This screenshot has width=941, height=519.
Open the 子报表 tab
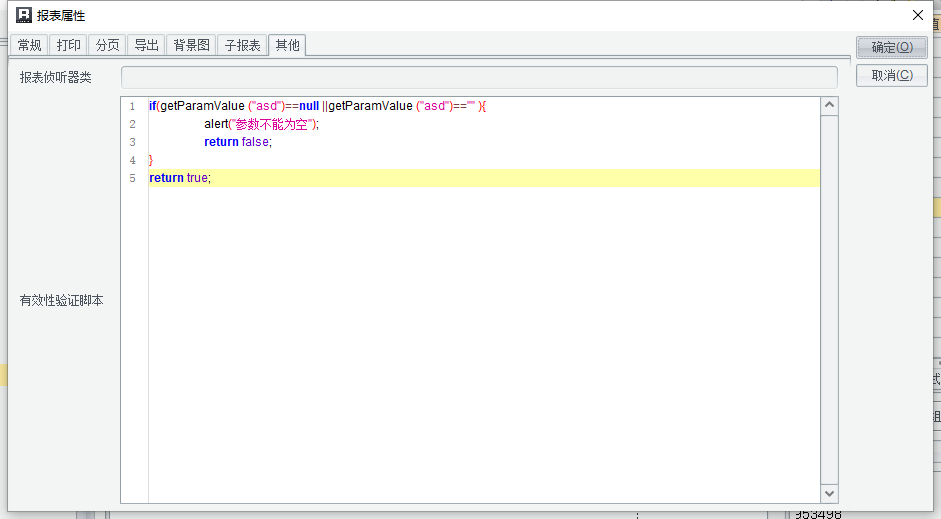coord(242,45)
